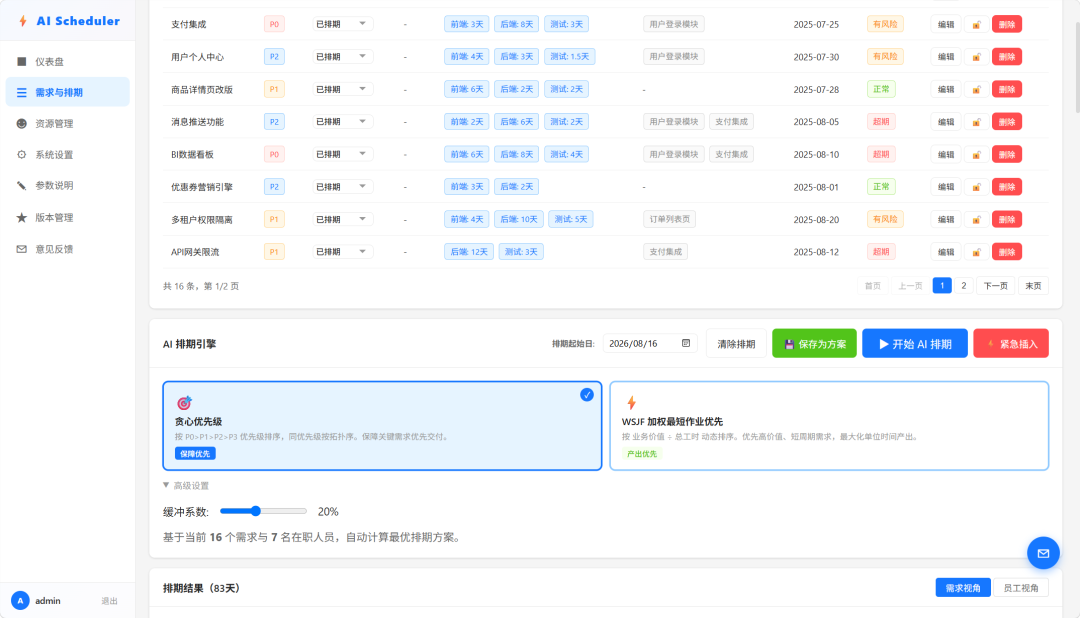Screen dimensions: 1080x618
Task: Open 需求与排期 in sidebar
Action: (x=68, y=92)
